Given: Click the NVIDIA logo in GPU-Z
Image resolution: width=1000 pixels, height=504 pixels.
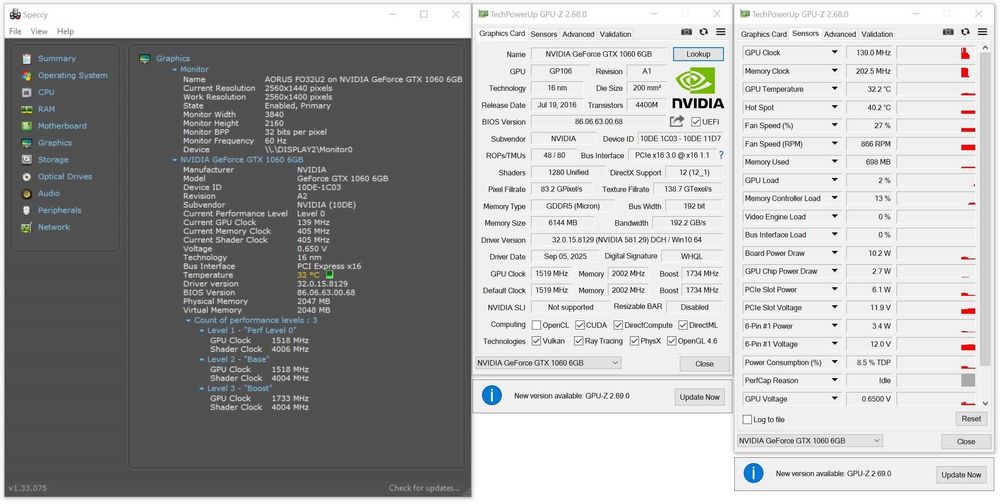Looking at the screenshot, I should pyautogui.click(x=698, y=88).
